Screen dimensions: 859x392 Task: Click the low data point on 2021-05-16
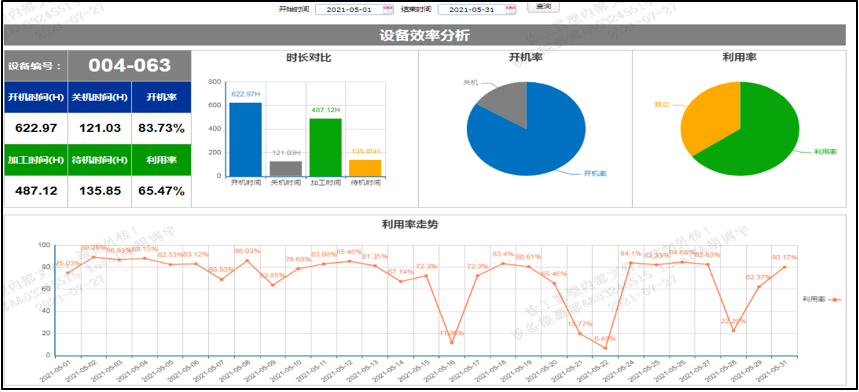pos(452,343)
